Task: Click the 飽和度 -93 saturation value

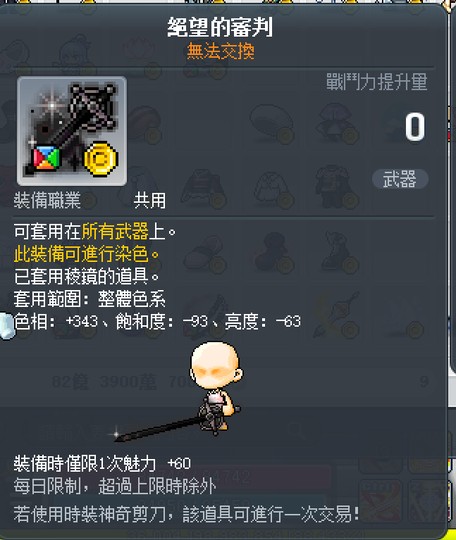Action: tap(162, 322)
